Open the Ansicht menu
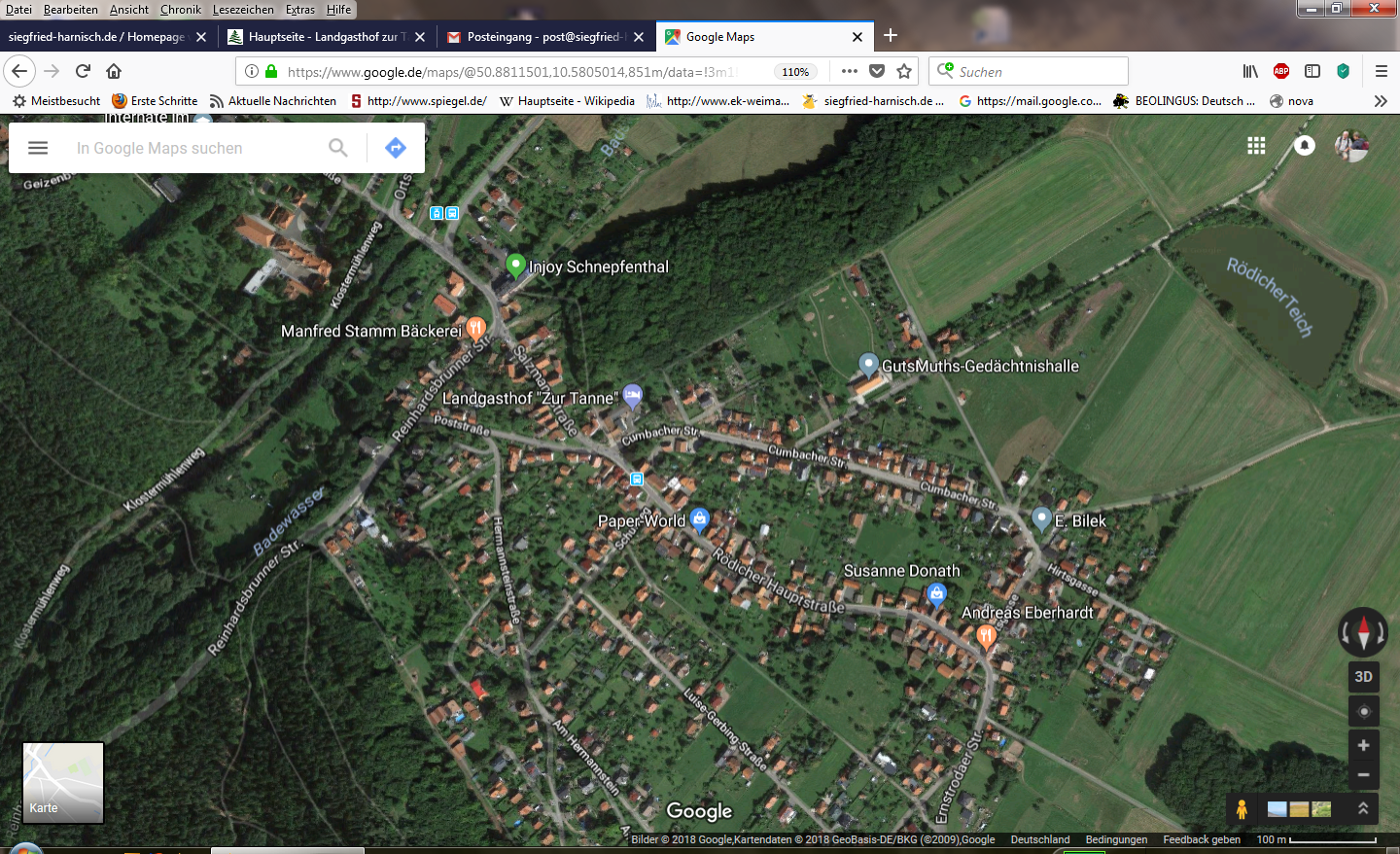 coord(129,10)
